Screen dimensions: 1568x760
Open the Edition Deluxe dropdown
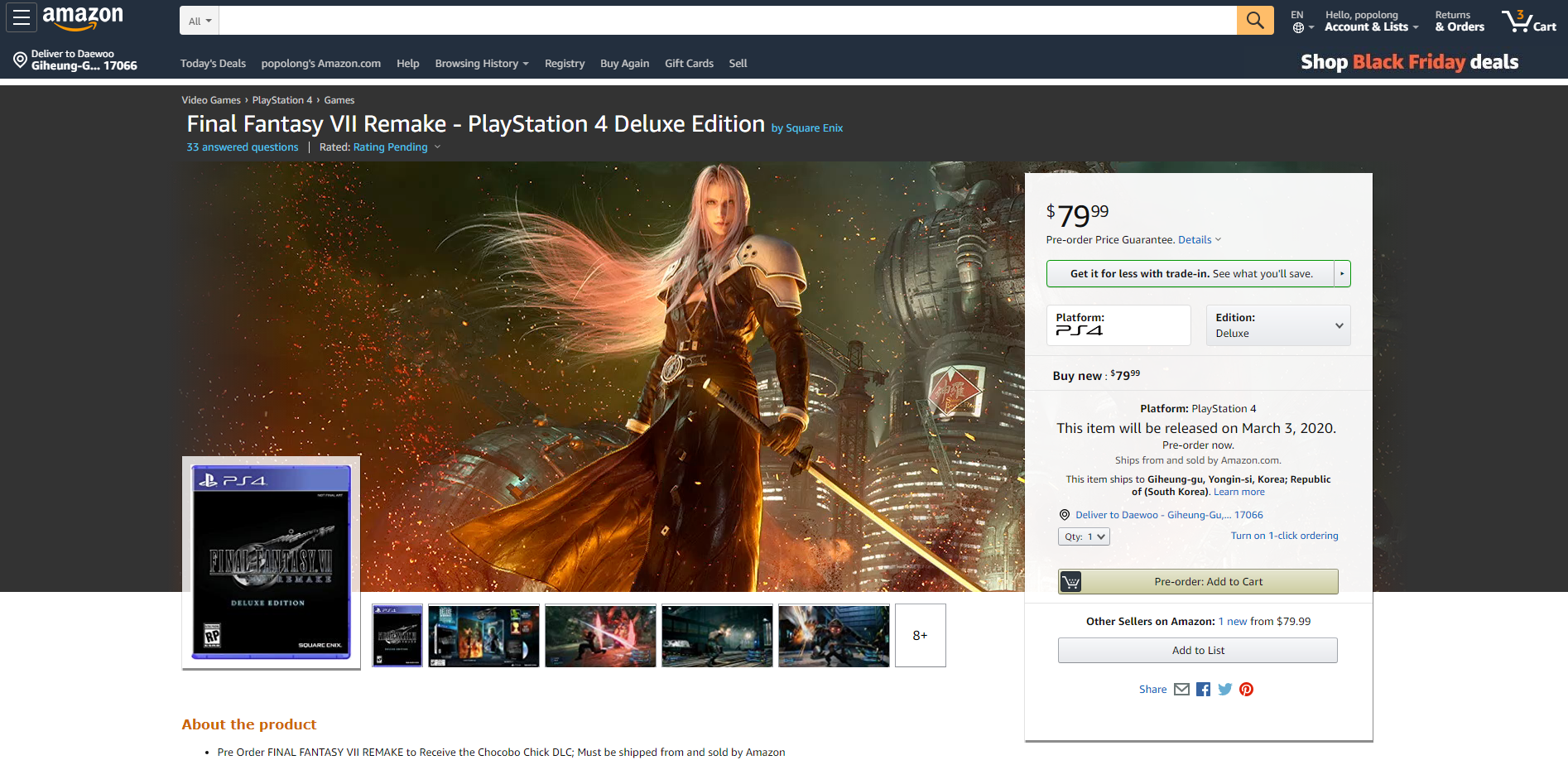click(x=1278, y=325)
